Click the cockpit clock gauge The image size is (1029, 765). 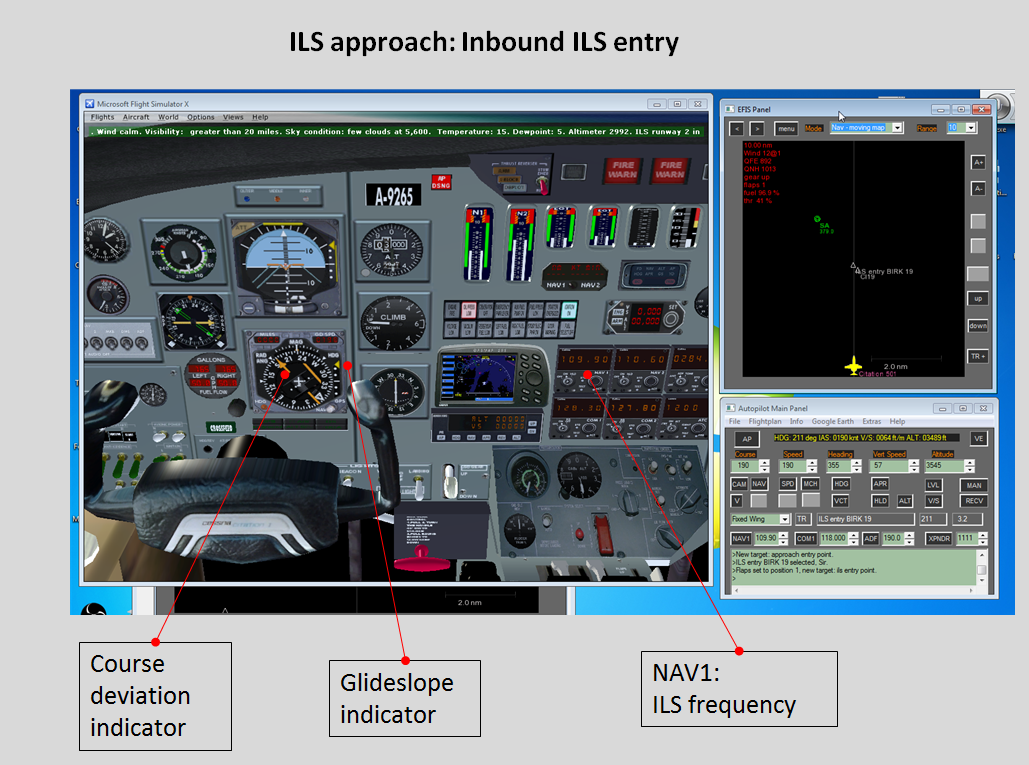pos(106,239)
